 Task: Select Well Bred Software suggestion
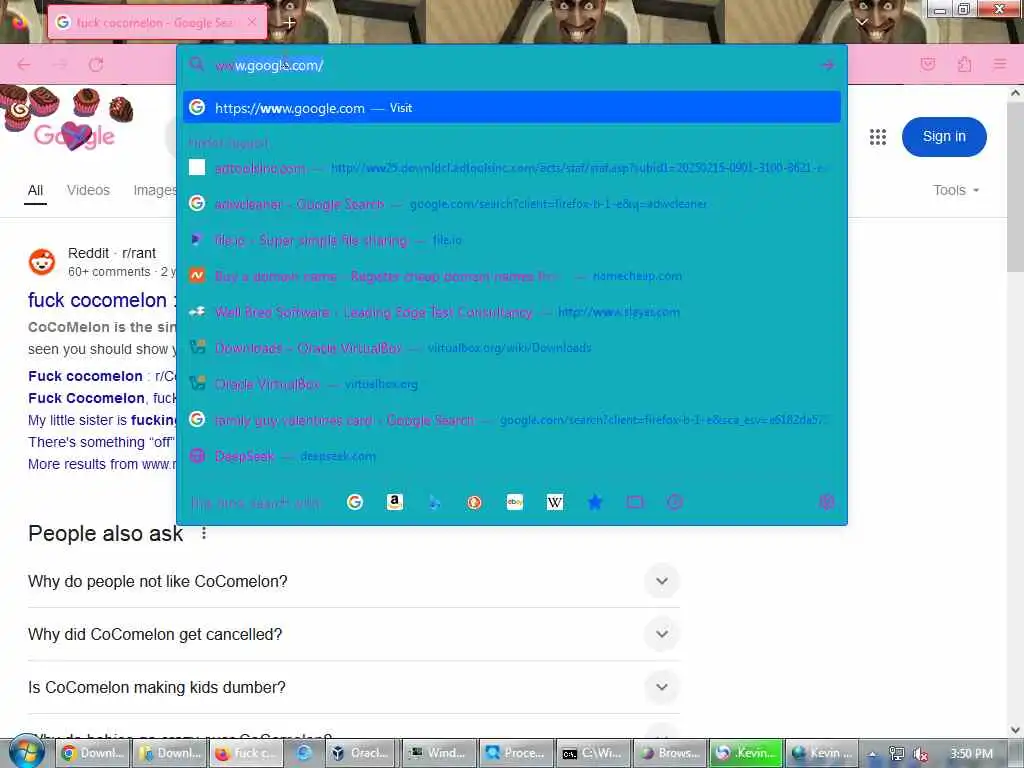click(x=511, y=312)
